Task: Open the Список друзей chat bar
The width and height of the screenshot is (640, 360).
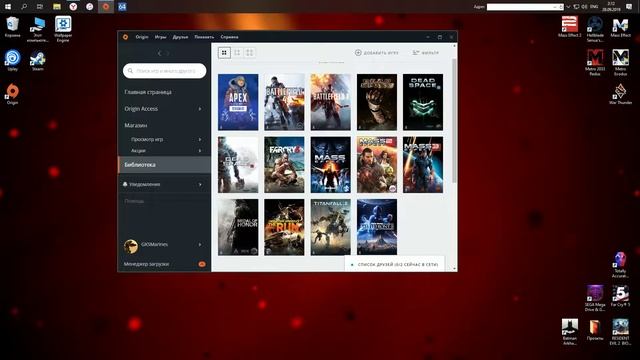Action: click(395, 264)
